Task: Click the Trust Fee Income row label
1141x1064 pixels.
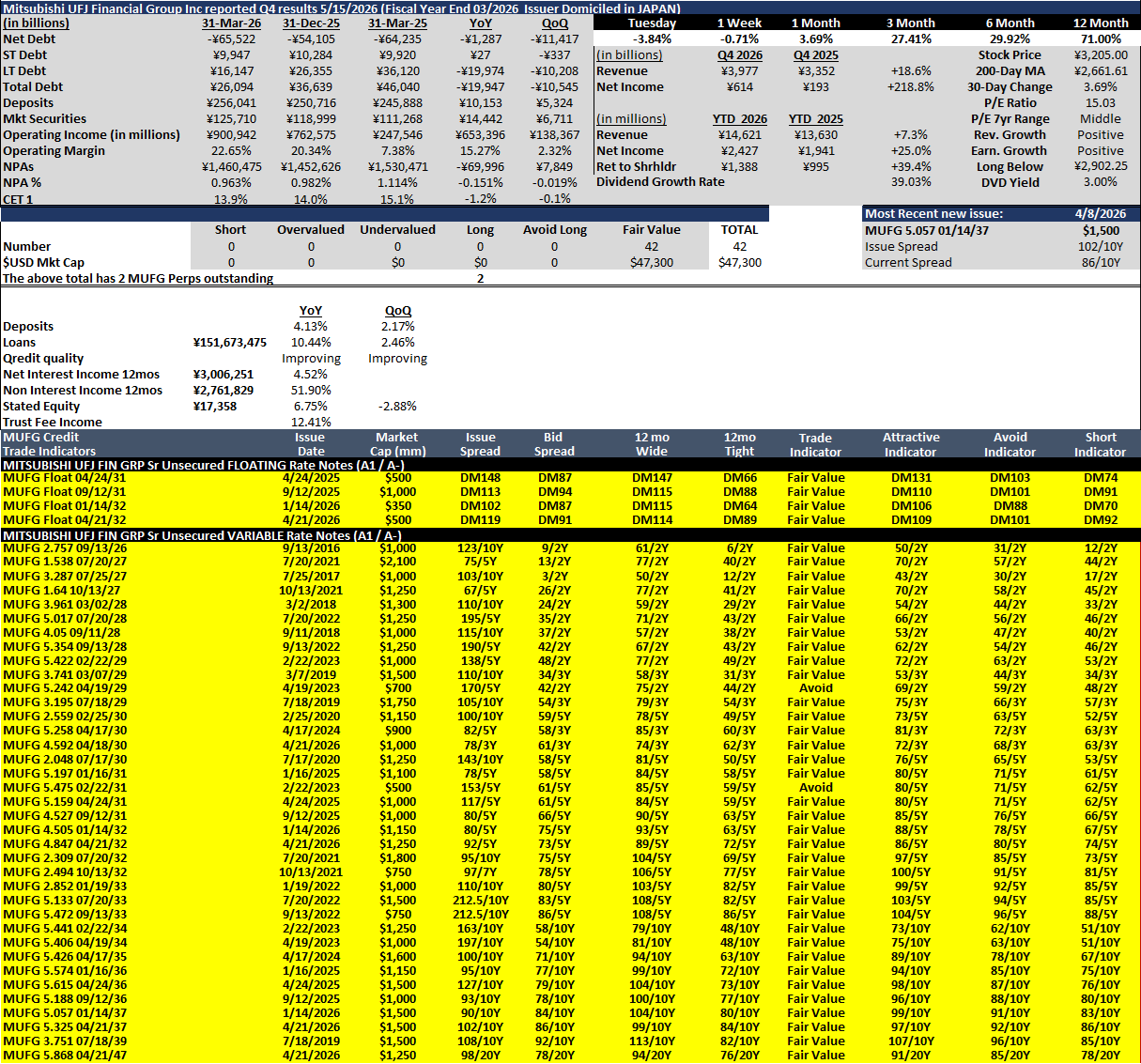Action: (x=53, y=422)
